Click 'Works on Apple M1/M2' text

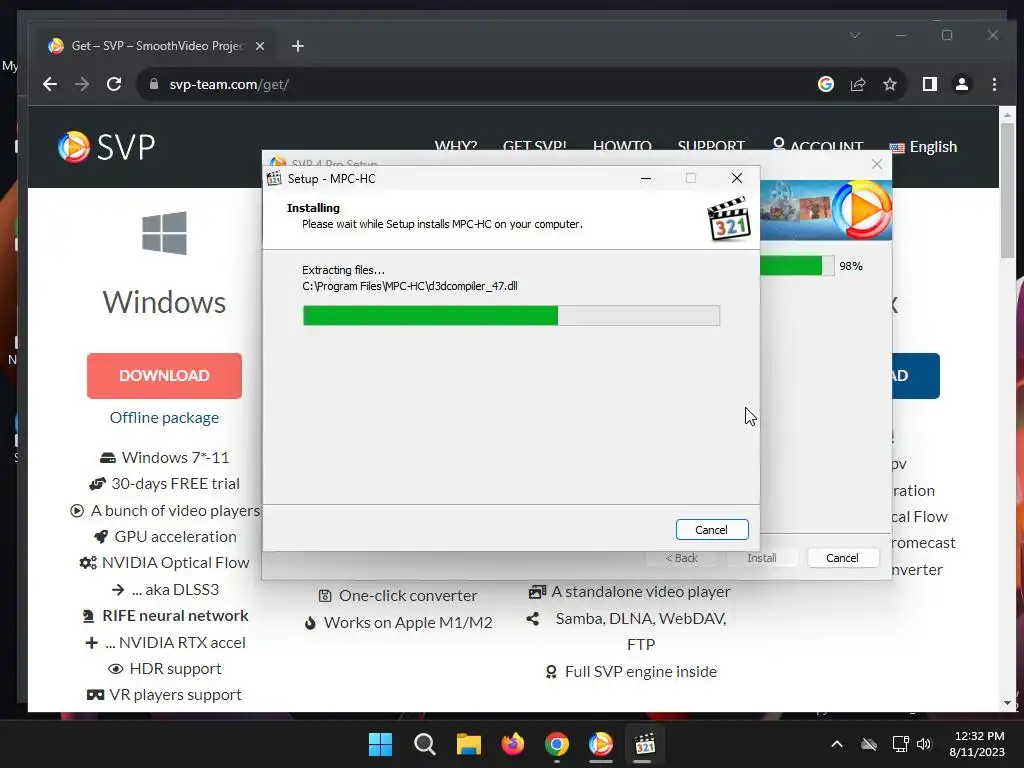[x=408, y=622]
